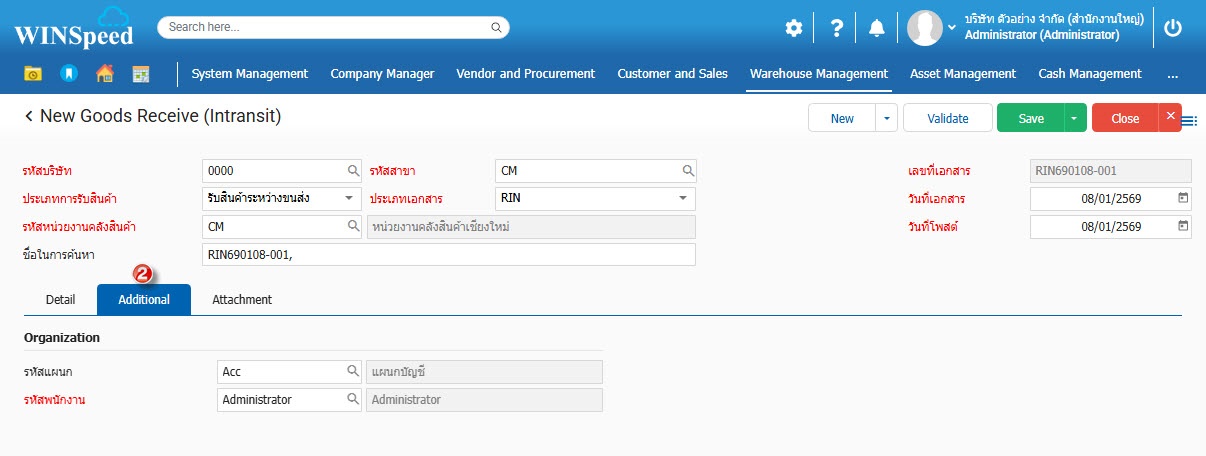This screenshot has height=456, width=1206.
Task: Click the power logout icon
Action: click(1173, 28)
